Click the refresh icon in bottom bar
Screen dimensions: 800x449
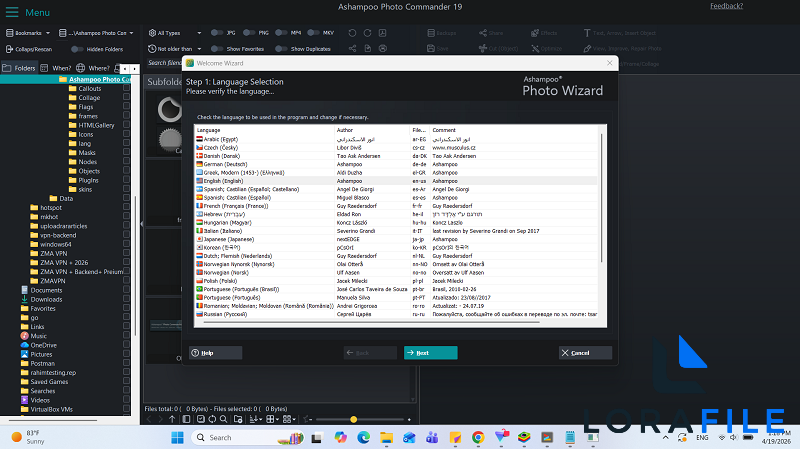pyautogui.click(x=212, y=419)
